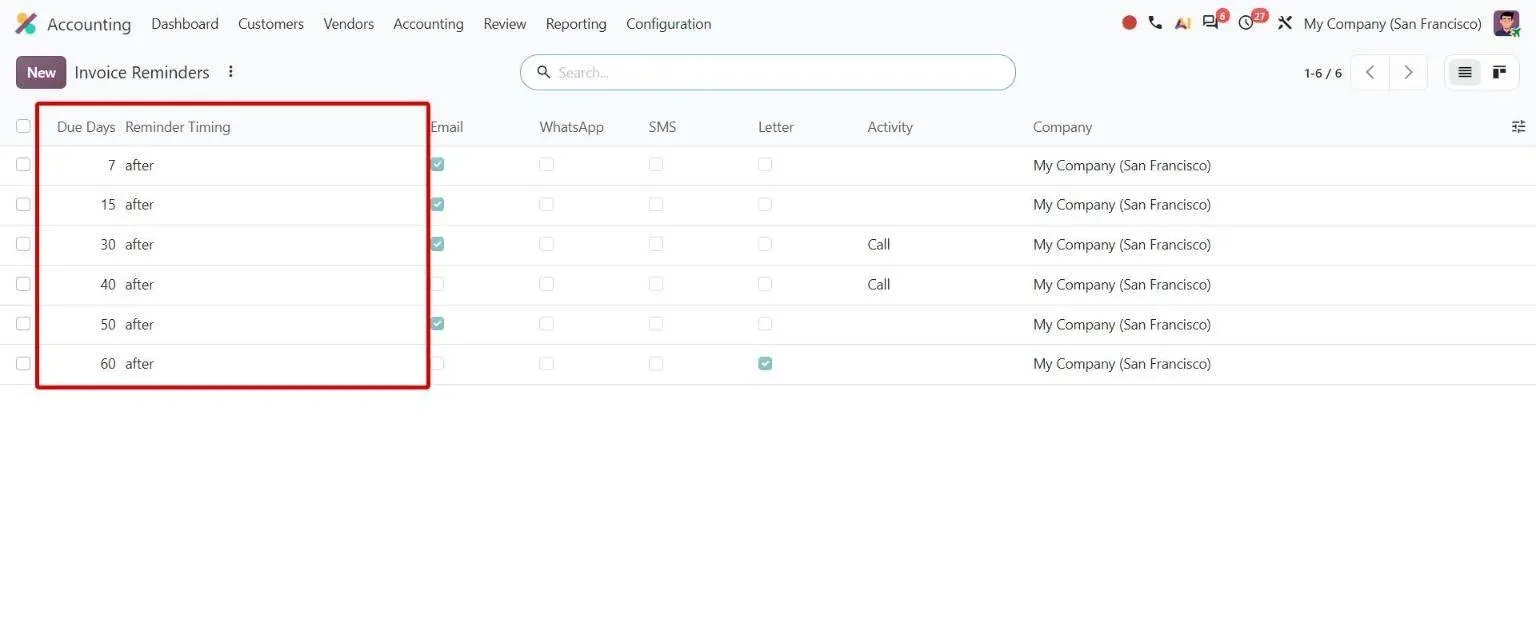Image resolution: width=1536 pixels, height=639 pixels.
Task: Select the 30 due days row checkbox
Action: tap(23, 244)
